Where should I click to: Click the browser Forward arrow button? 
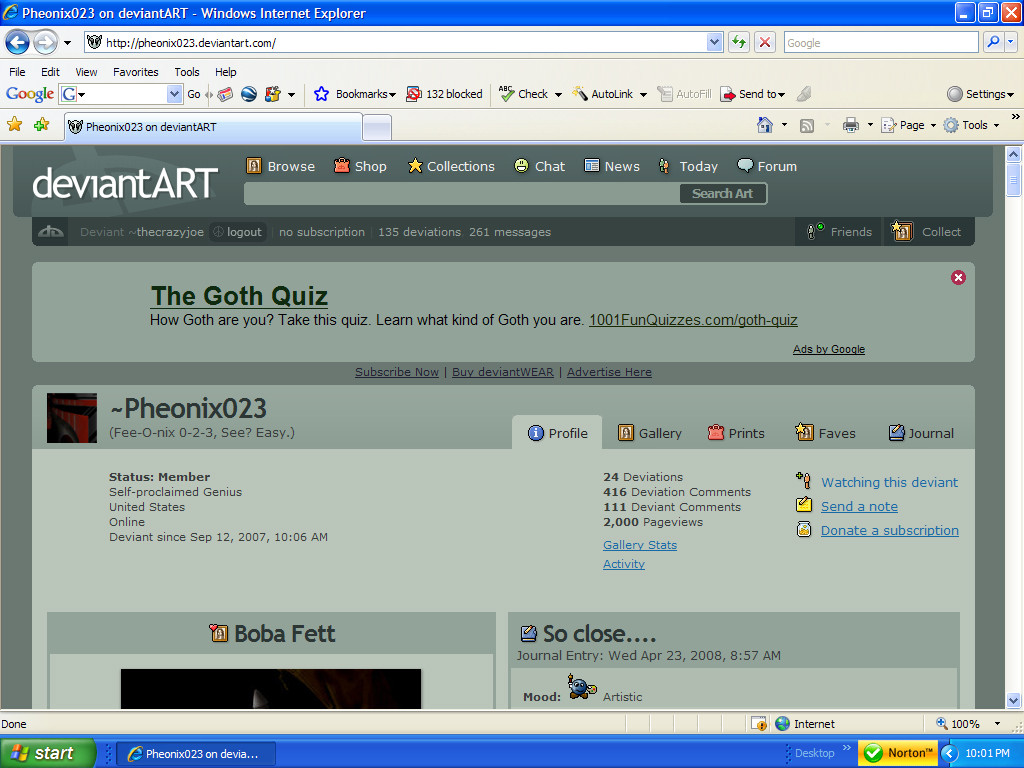[45, 43]
